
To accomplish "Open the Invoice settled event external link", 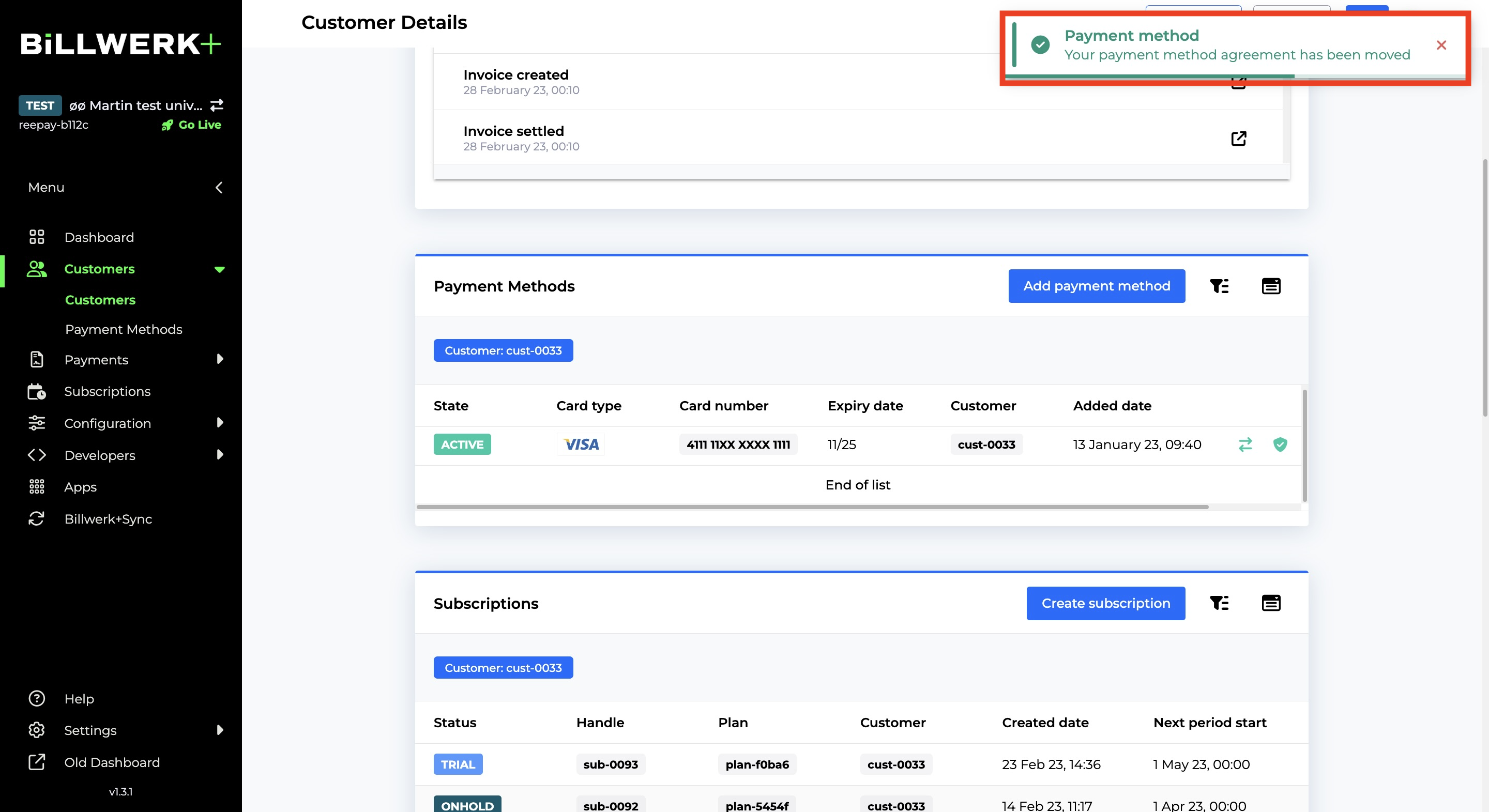I will coord(1239,139).
